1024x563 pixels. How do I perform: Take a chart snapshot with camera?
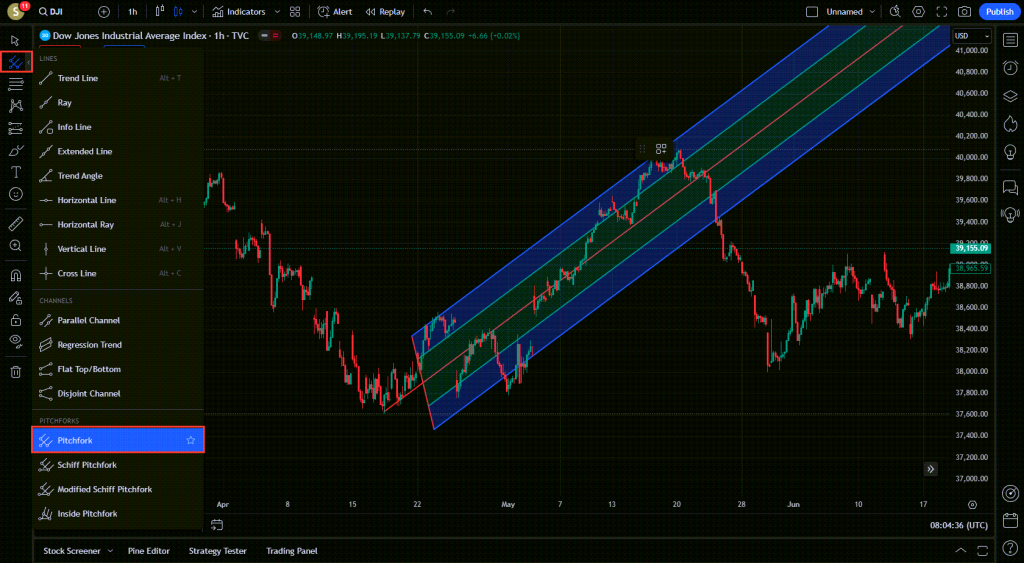tap(965, 12)
